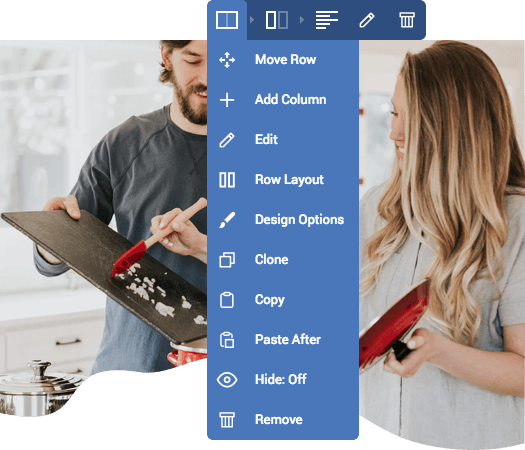Screen dimensions: 525x450
Task: Click the four-way move arrows icon
Action: tap(227, 60)
